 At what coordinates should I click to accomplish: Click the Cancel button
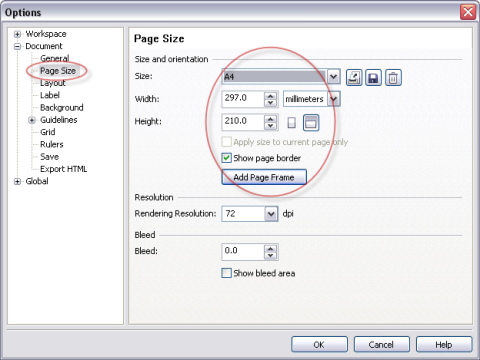382,344
